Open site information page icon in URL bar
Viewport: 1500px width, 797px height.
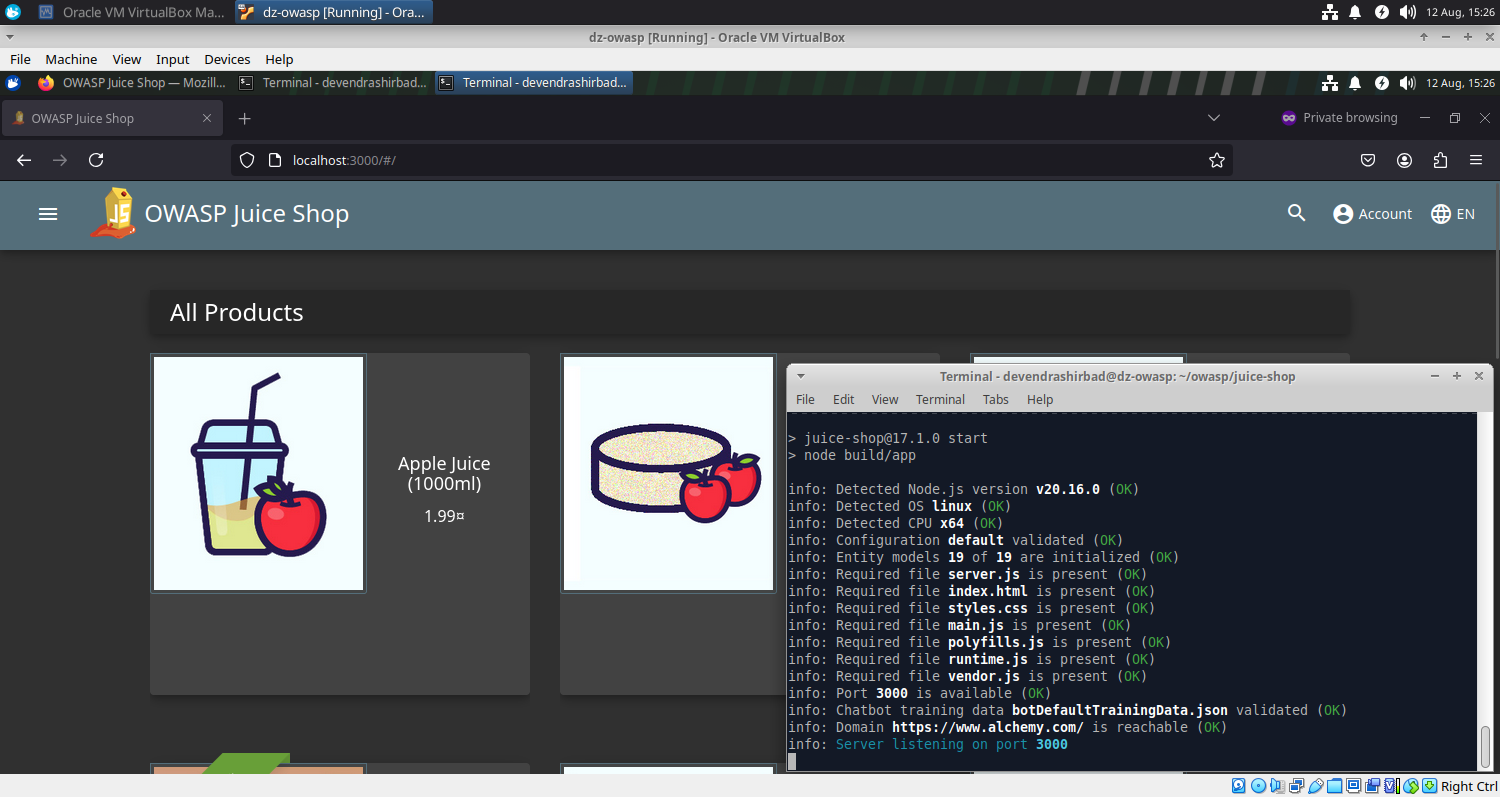[275, 160]
